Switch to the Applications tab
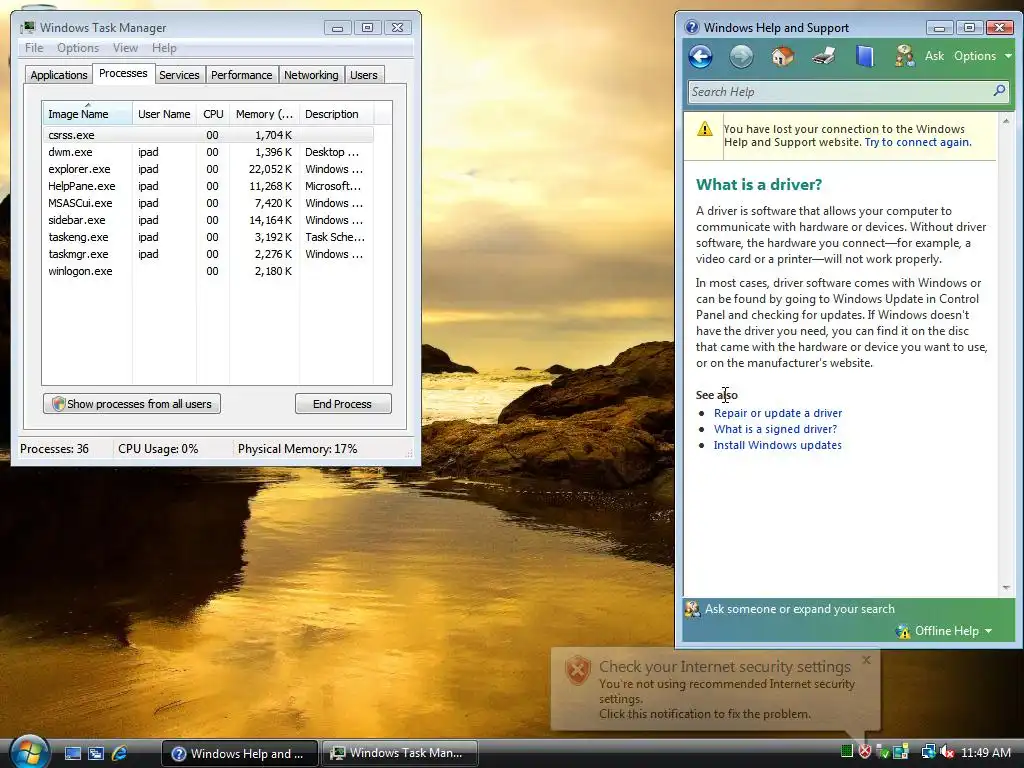 click(x=59, y=75)
